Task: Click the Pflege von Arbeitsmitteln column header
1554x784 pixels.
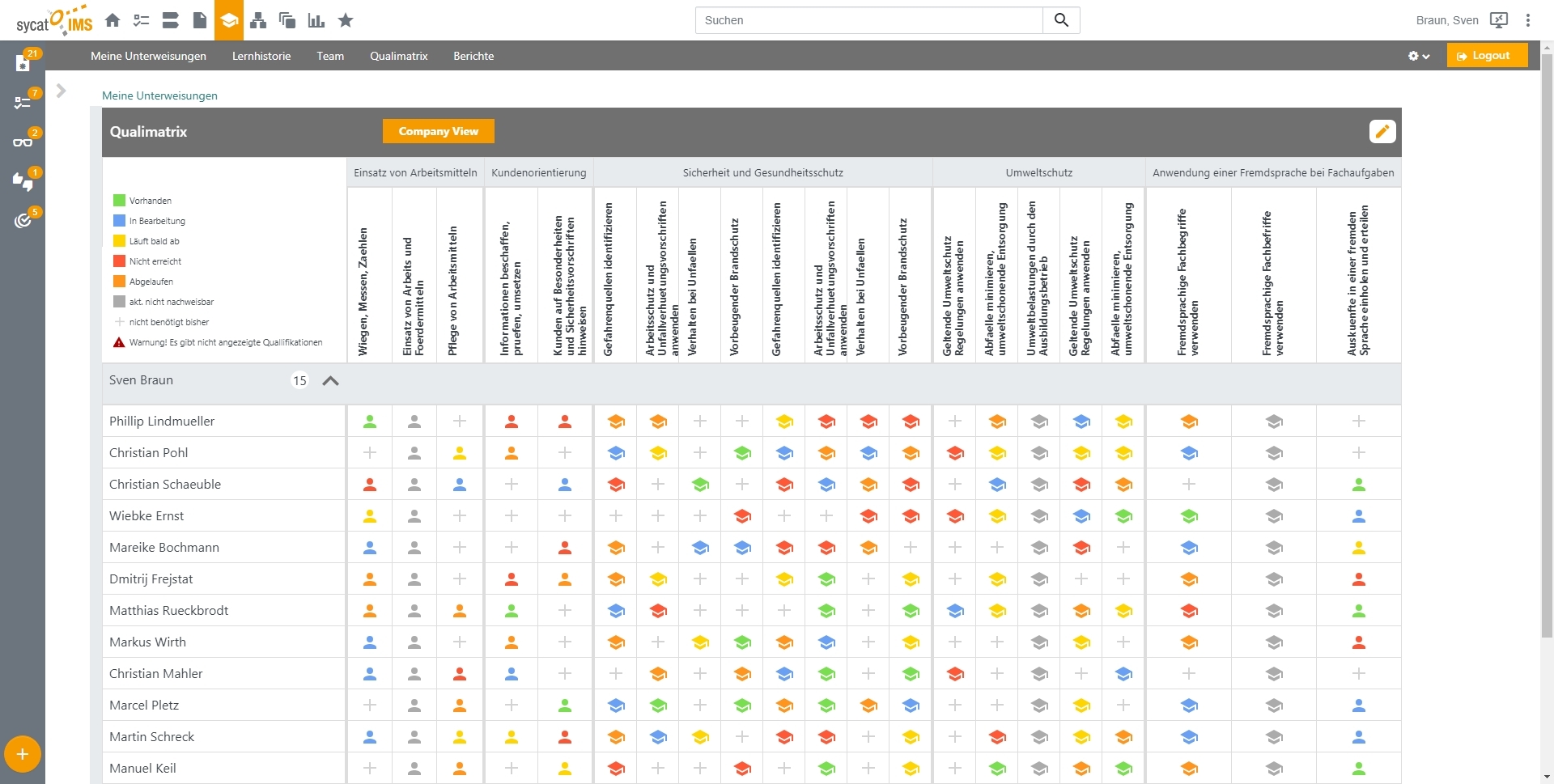Action: pyautogui.click(x=453, y=290)
